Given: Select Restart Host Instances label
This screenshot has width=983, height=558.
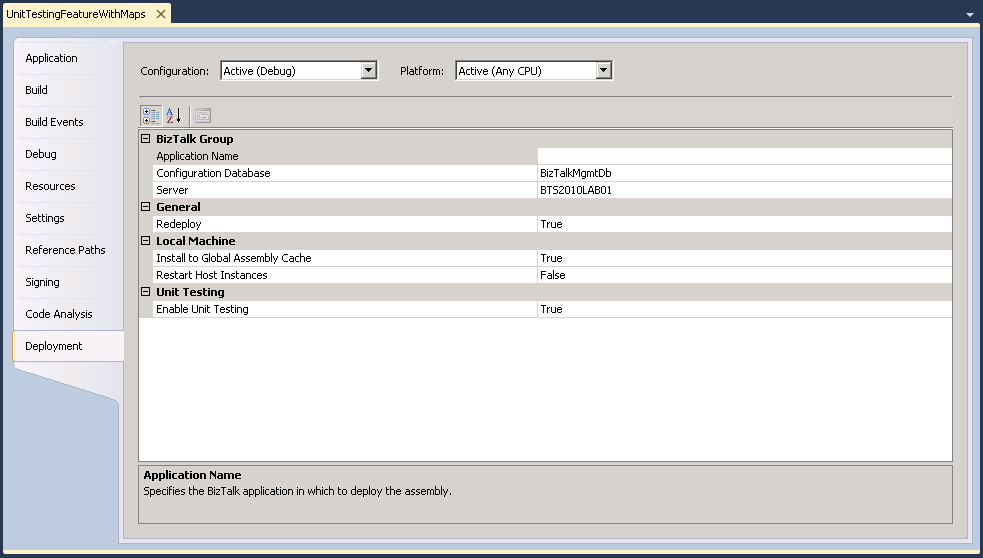Looking at the screenshot, I should pyautogui.click(x=211, y=275).
